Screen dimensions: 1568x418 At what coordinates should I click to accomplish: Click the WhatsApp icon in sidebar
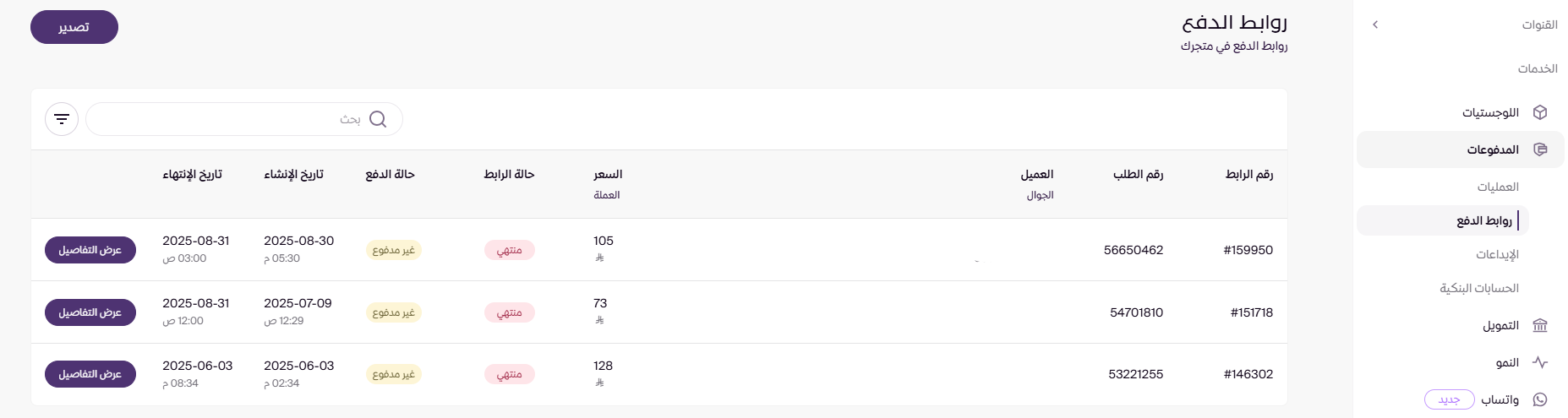[x=1540, y=399]
